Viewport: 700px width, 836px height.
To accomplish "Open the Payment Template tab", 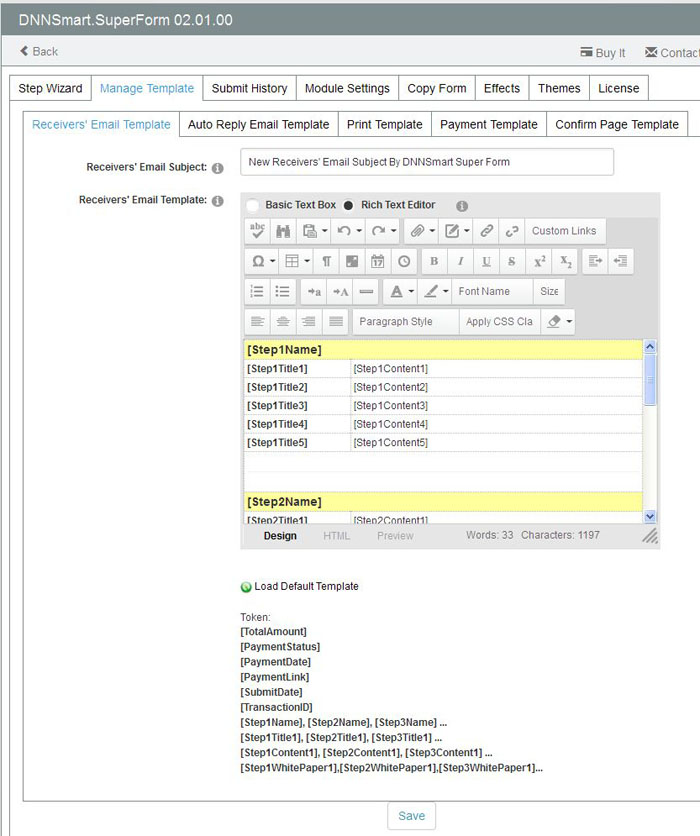I will (x=489, y=124).
